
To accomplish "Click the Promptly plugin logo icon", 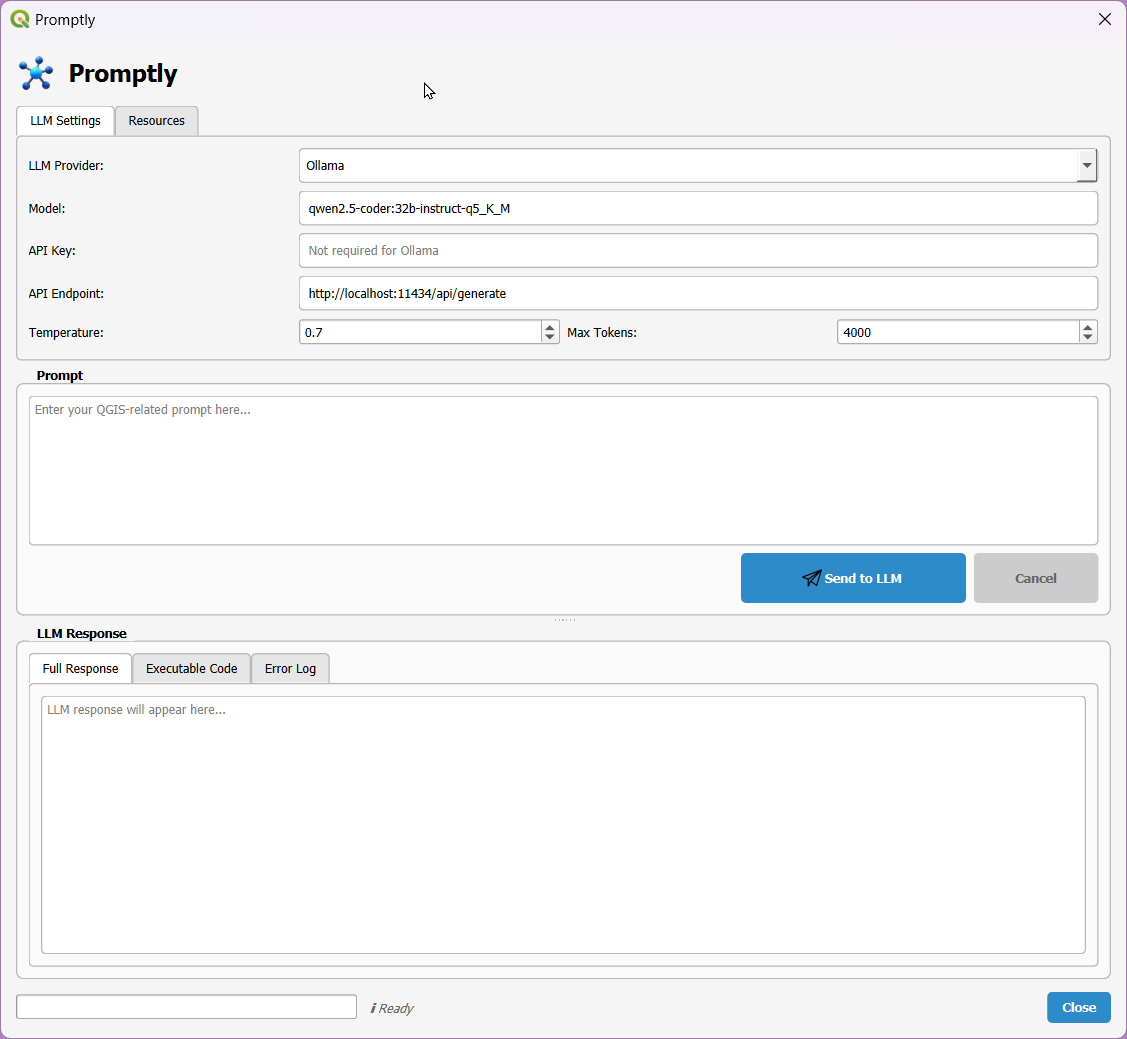I will click(x=36, y=72).
